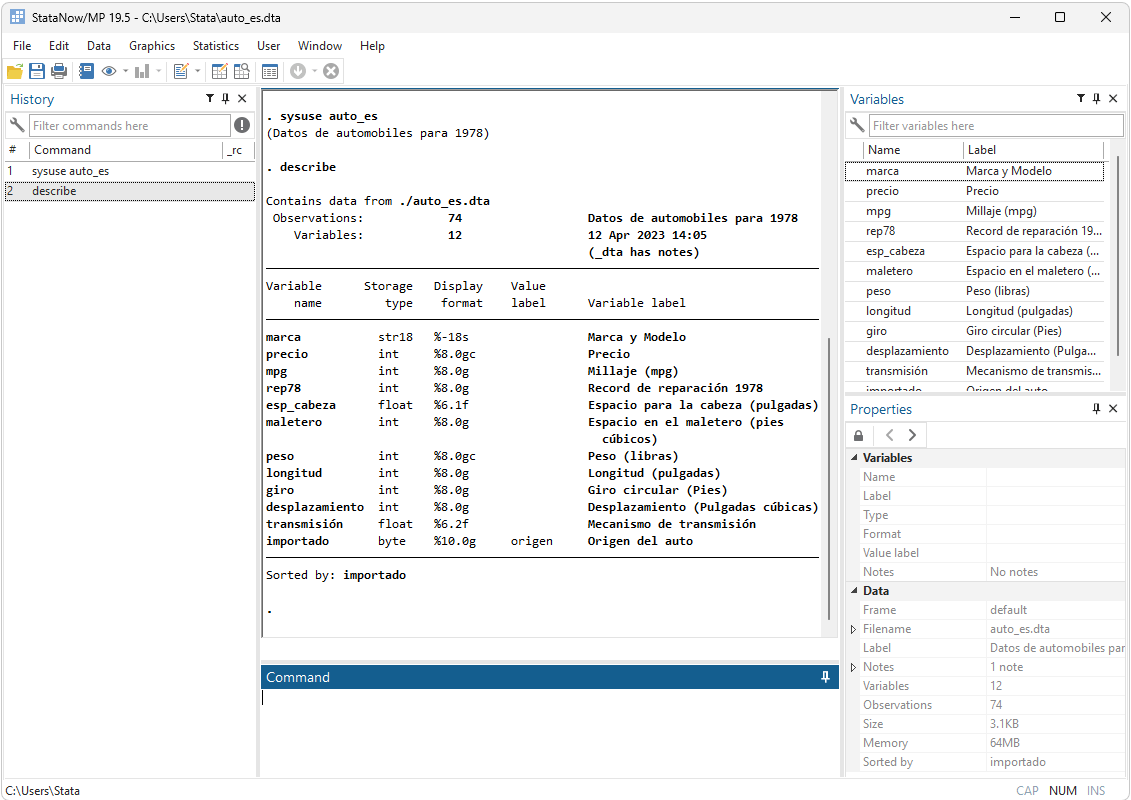Toggle auto-hide pin on the Properties panel

1096,409
